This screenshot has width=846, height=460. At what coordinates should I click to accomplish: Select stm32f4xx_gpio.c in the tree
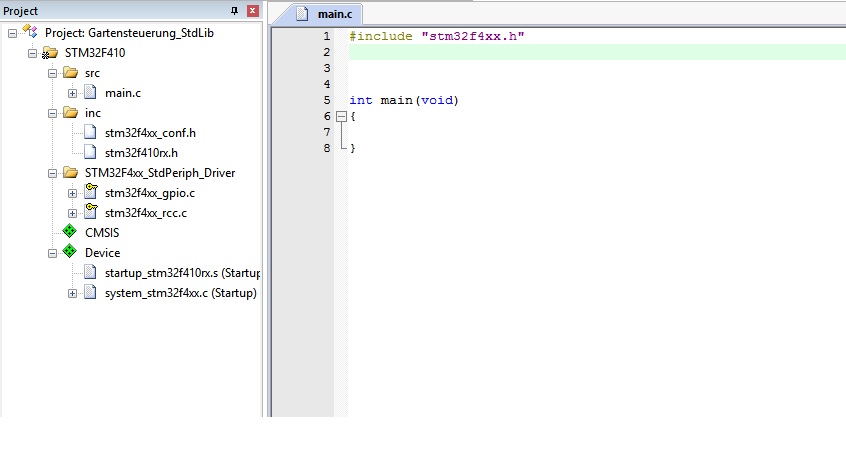point(150,193)
